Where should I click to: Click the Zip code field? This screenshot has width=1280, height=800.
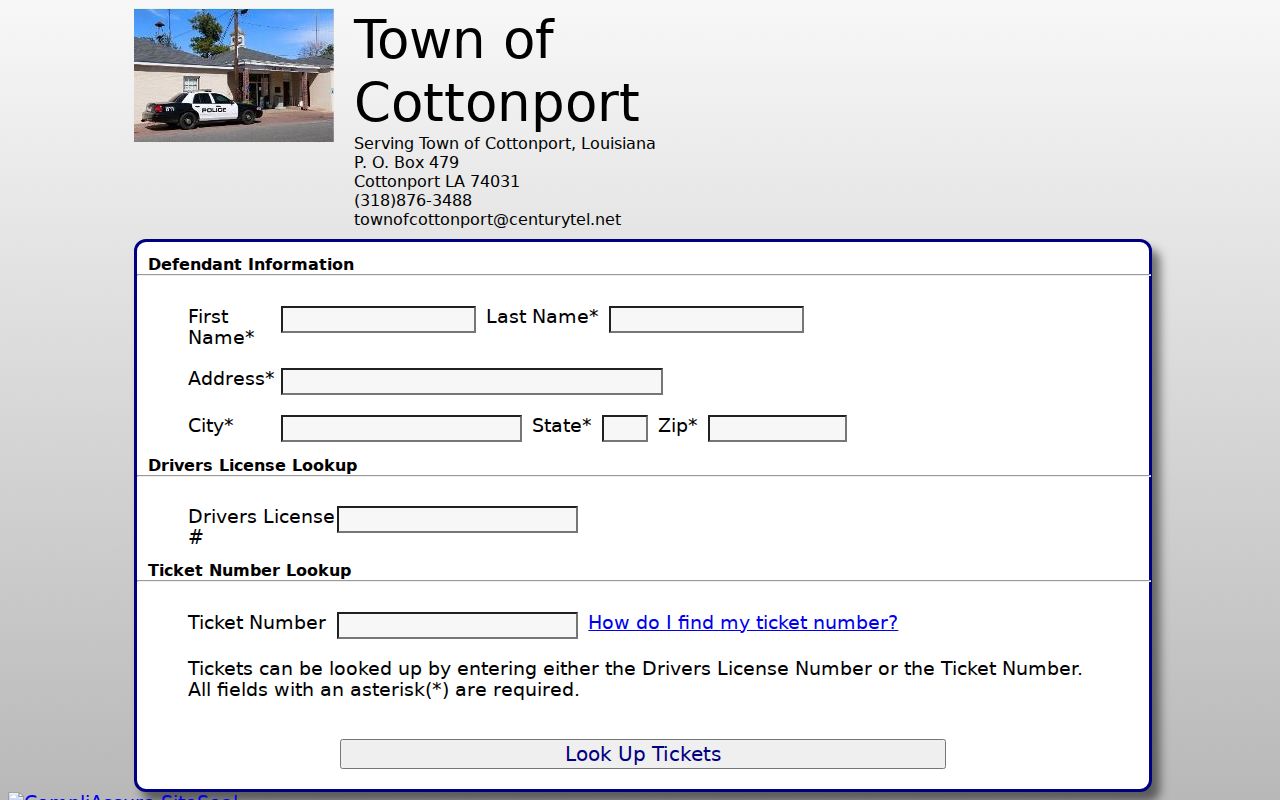[777, 428]
